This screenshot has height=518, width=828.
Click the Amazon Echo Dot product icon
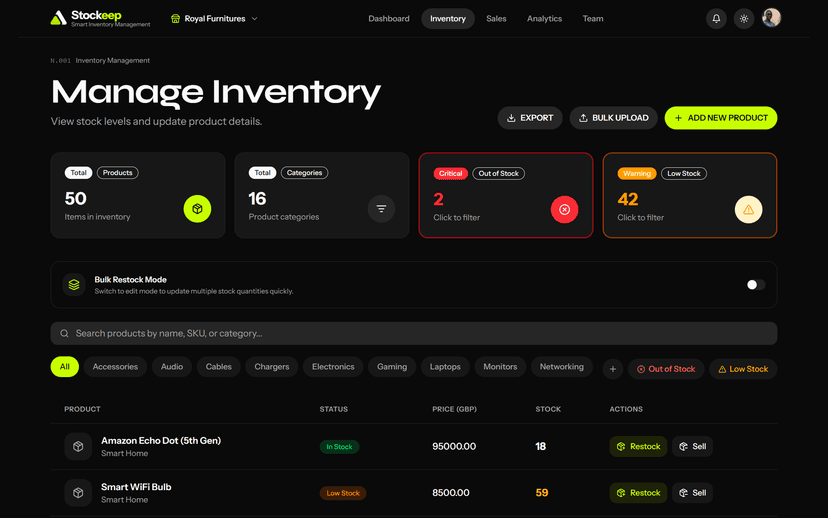(78, 446)
